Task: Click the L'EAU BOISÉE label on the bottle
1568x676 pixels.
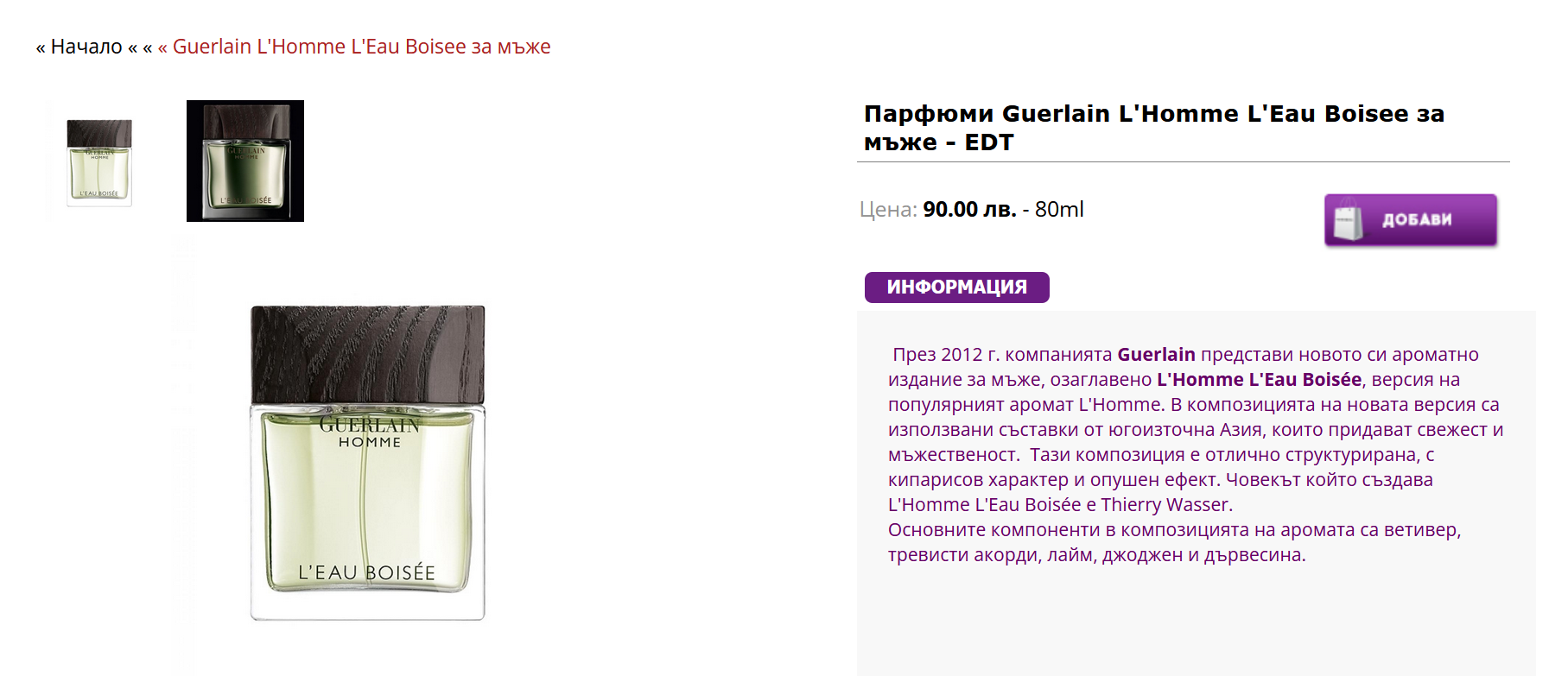Action: coord(367,572)
